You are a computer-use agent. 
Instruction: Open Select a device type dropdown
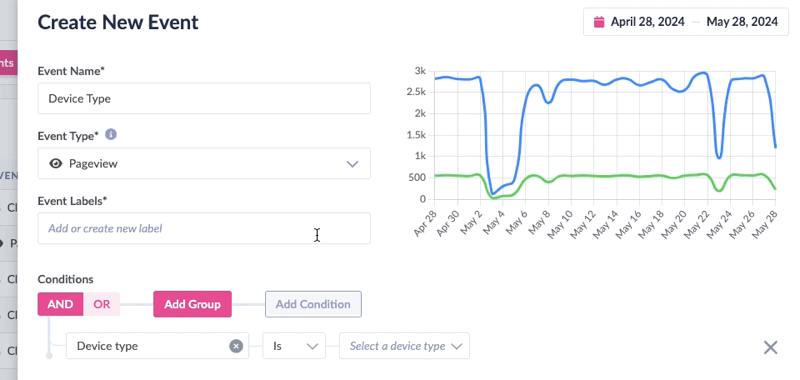[405, 346]
